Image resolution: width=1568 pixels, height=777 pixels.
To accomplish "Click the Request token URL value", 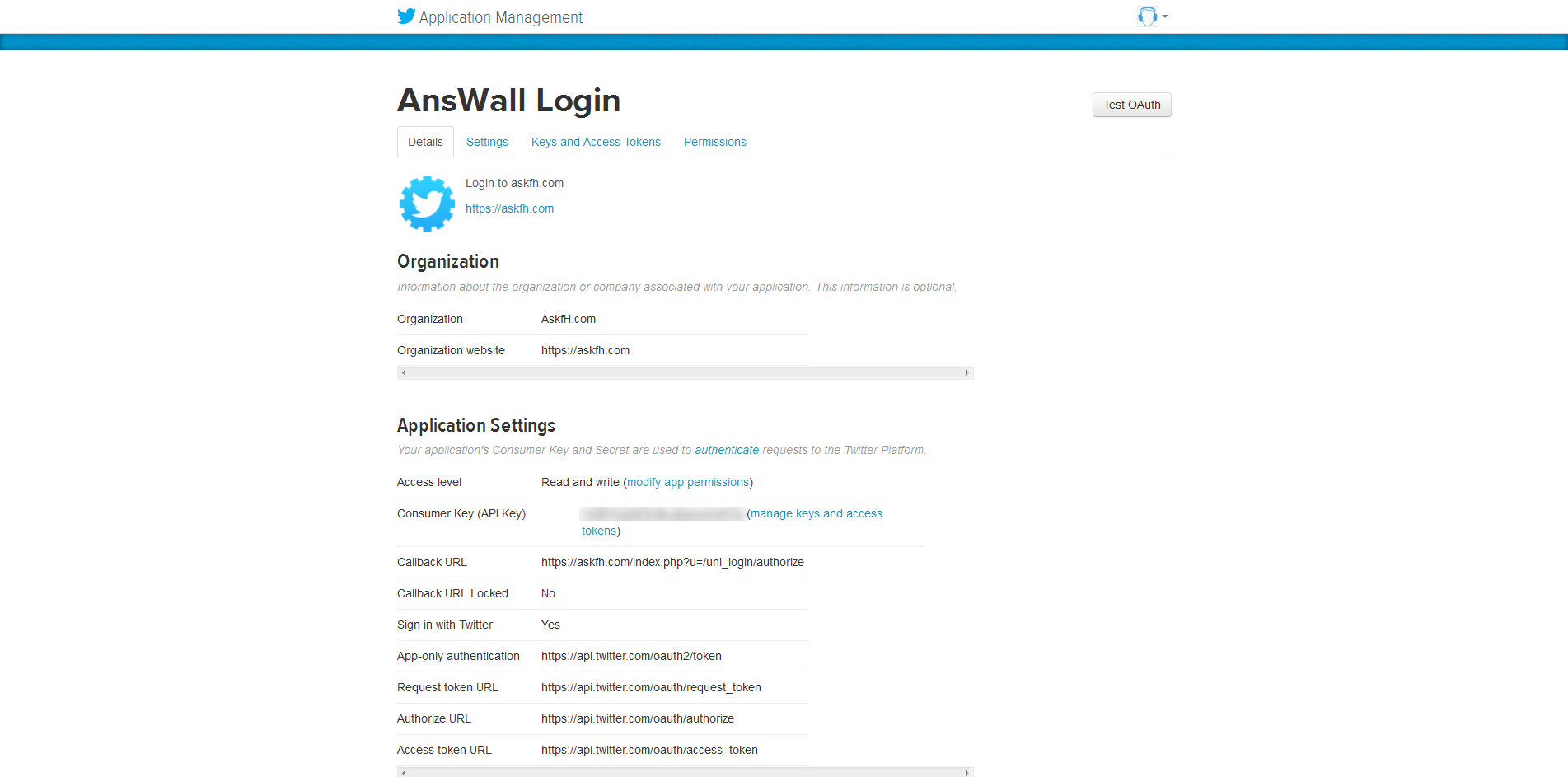I will (651, 687).
